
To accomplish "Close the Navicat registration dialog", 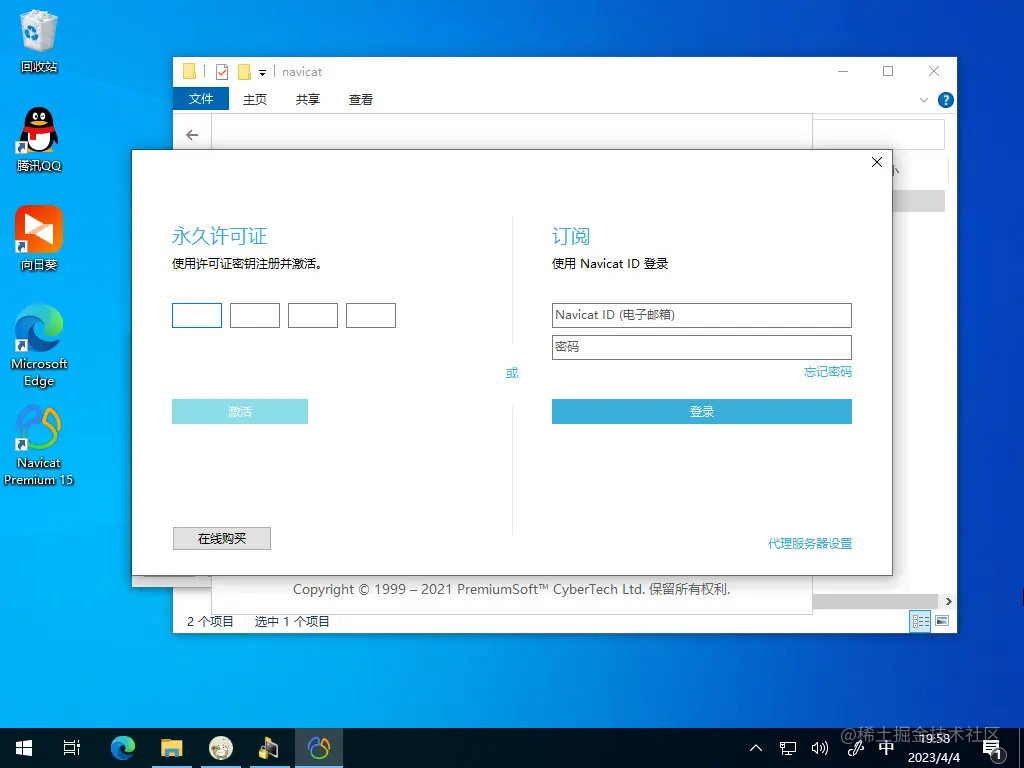I will 876,162.
